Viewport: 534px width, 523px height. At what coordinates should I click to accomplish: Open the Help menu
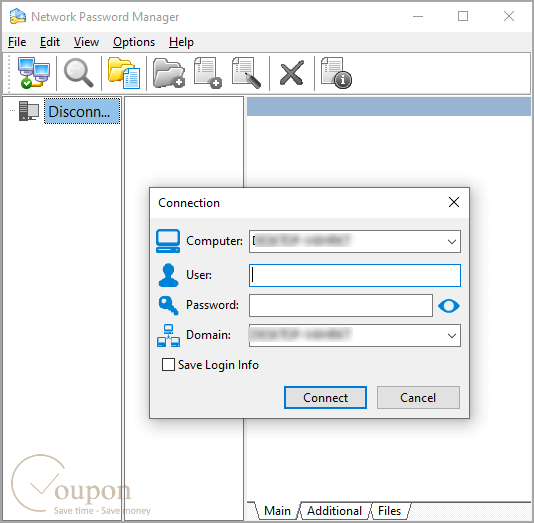coord(181,42)
